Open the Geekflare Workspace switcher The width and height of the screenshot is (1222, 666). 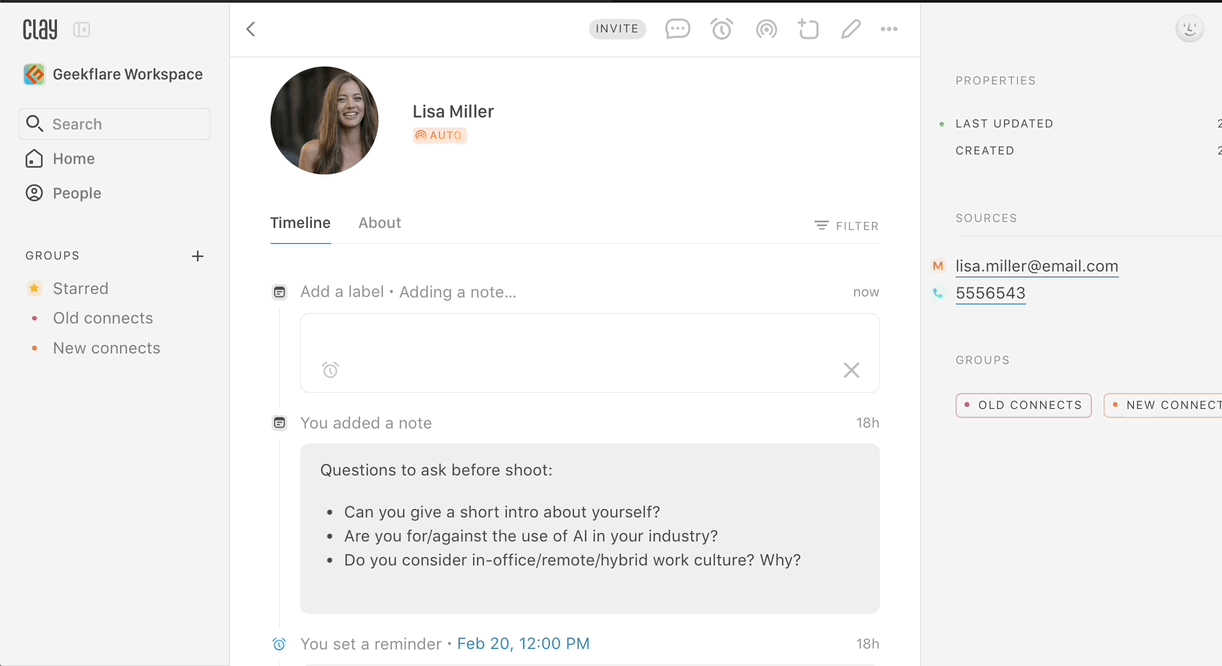[x=113, y=74]
